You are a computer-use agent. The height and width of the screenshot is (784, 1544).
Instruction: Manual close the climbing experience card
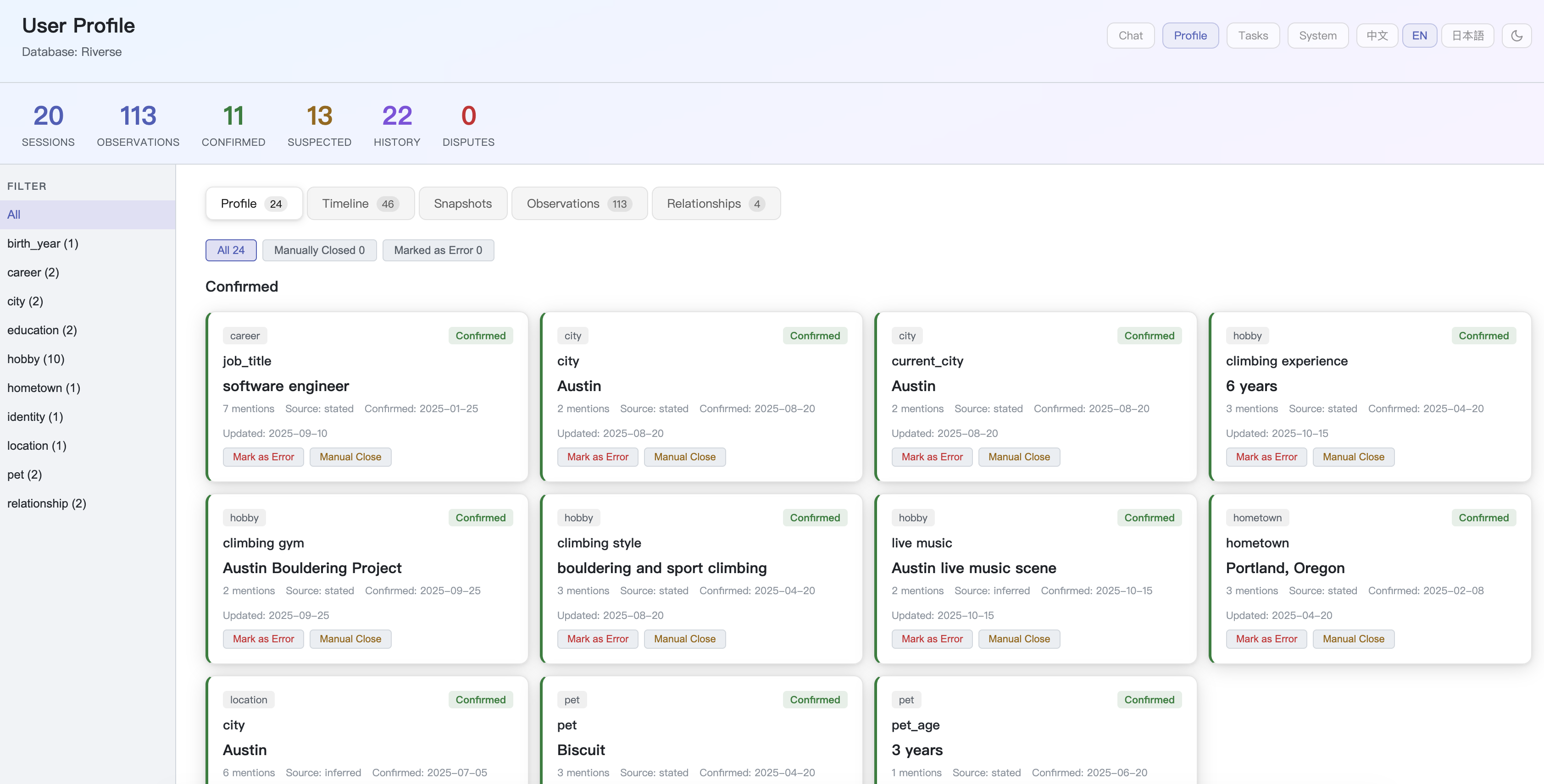click(x=1353, y=457)
